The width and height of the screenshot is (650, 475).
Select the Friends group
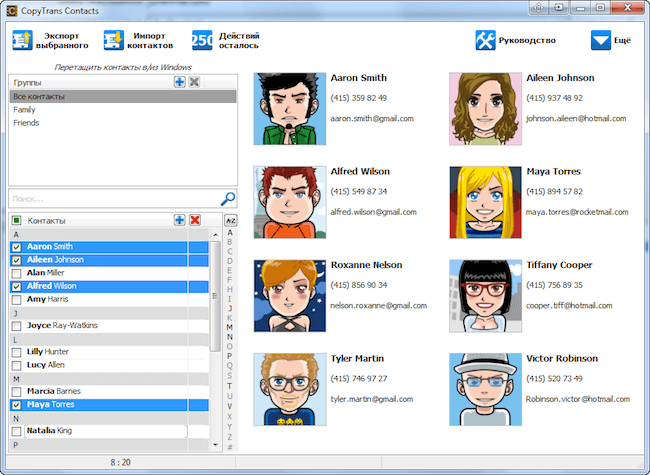[x=123, y=123]
